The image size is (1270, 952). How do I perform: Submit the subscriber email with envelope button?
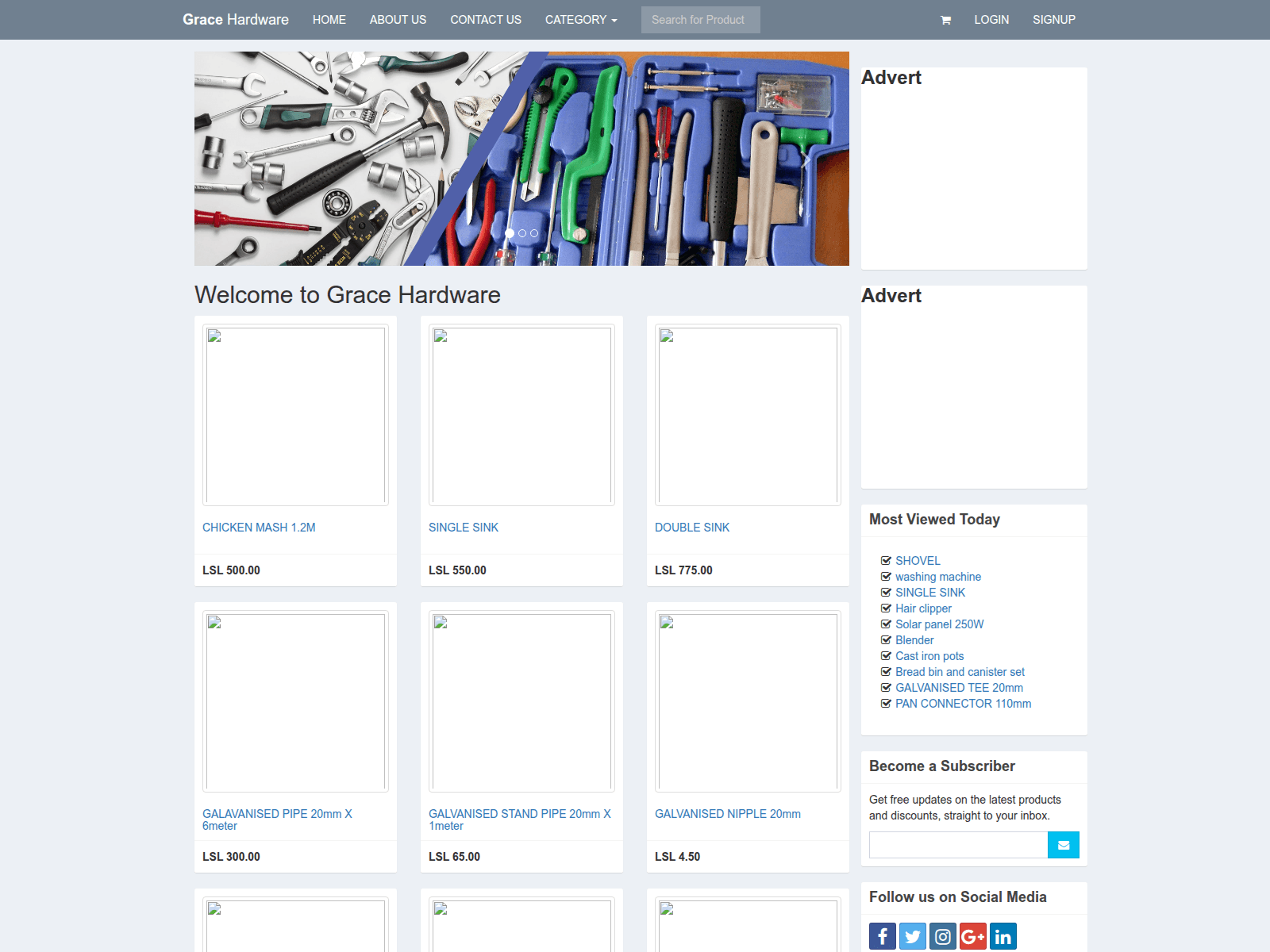[1063, 844]
